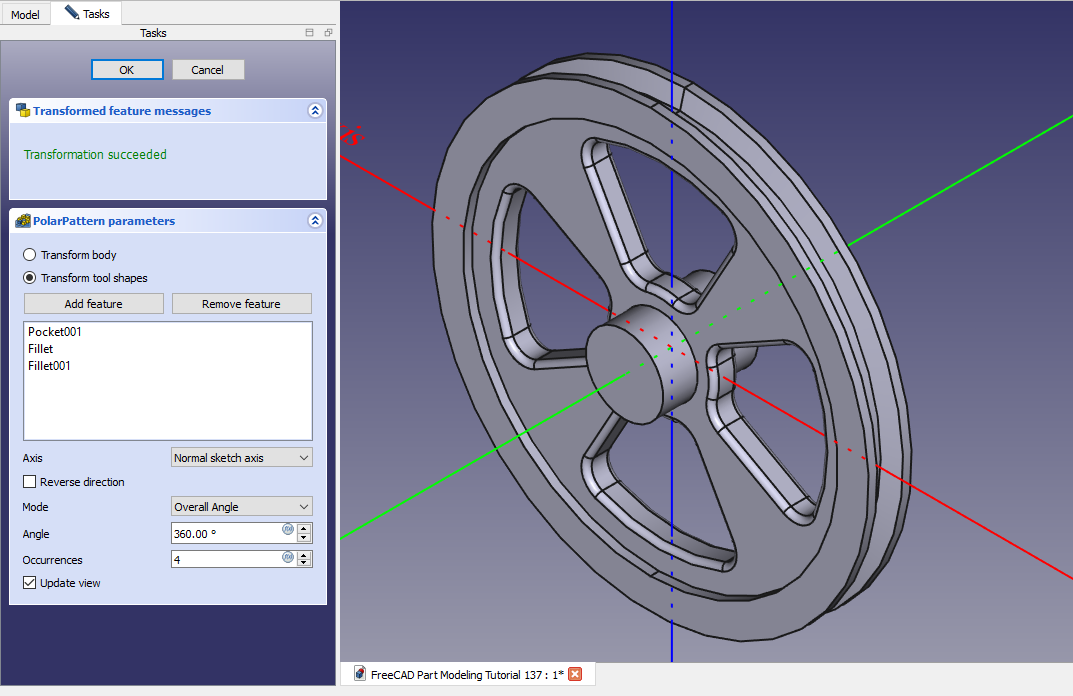Enable the Reverse direction checkbox
Screen dimensions: 1073x696
click(30, 482)
